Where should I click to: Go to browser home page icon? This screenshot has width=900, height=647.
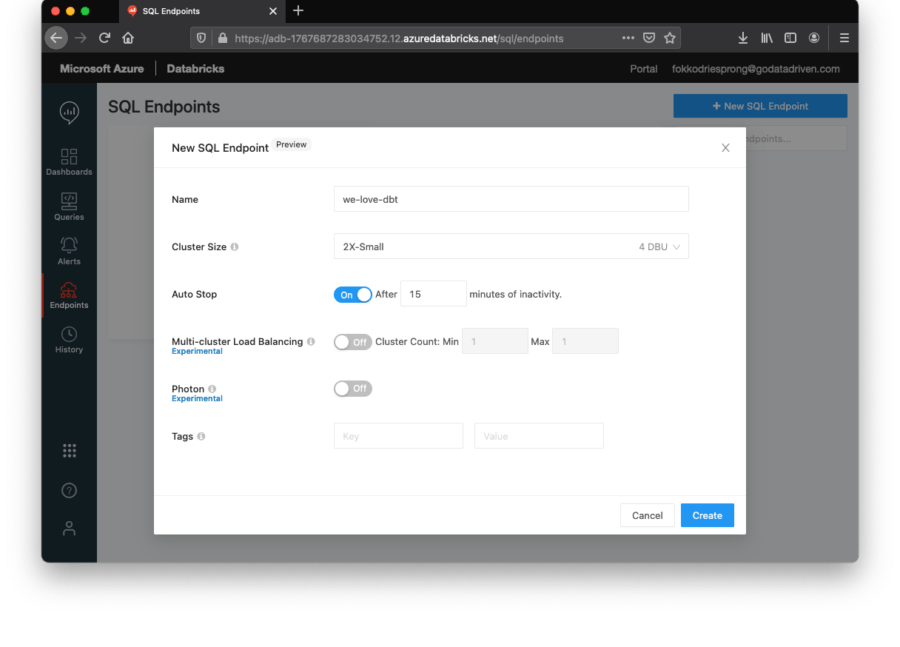[128, 38]
